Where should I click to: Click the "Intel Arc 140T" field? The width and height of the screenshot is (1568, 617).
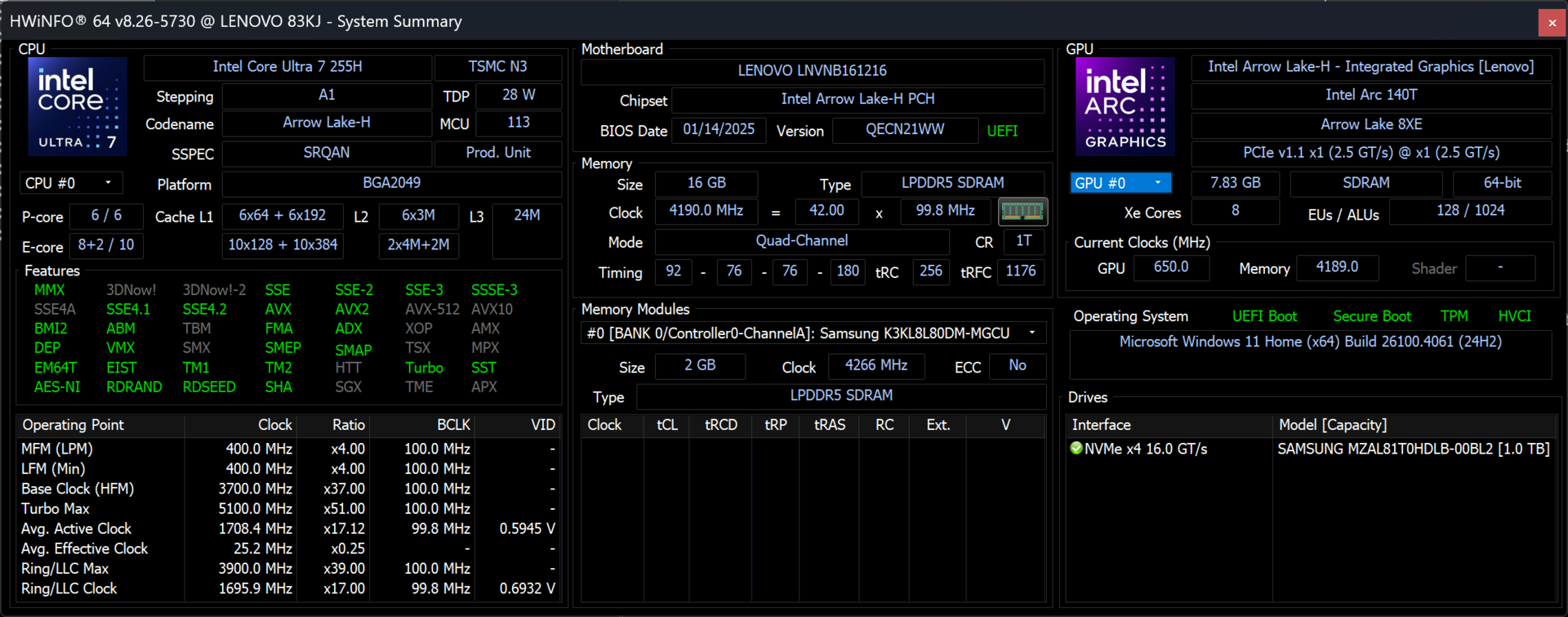point(1371,96)
